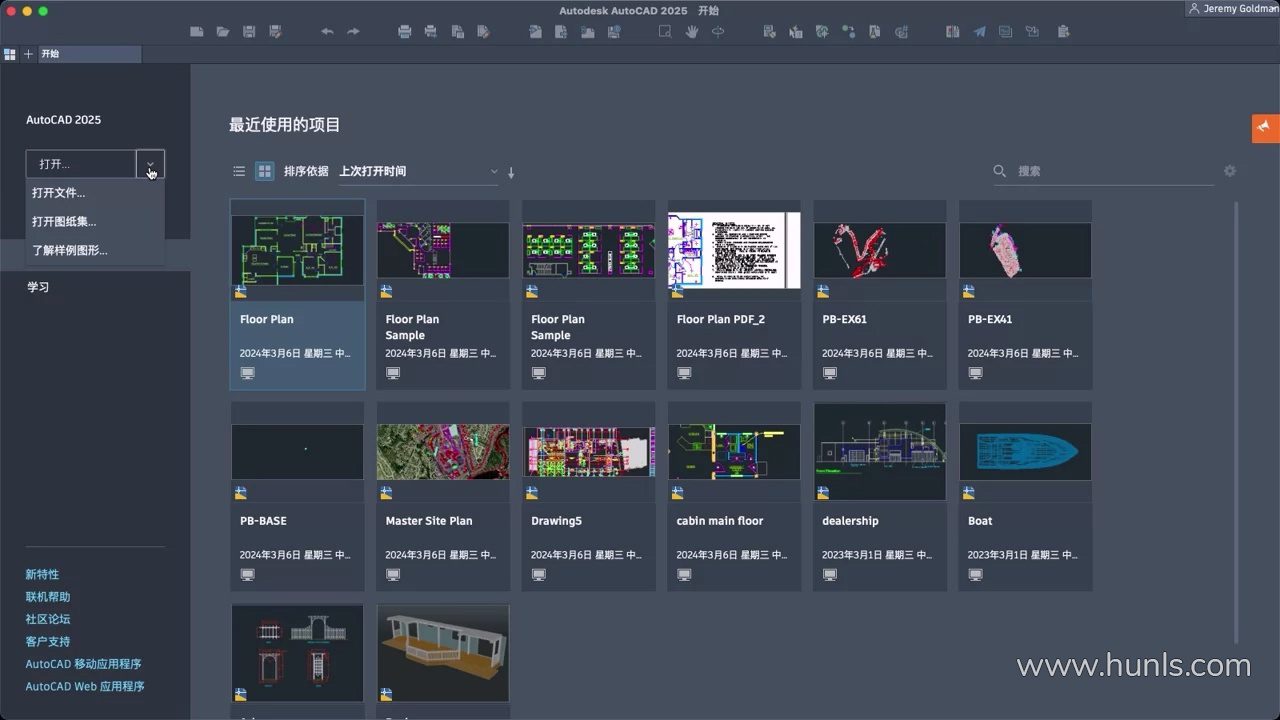Switch to grid view layout
The width and height of the screenshot is (1280, 720).
point(264,171)
